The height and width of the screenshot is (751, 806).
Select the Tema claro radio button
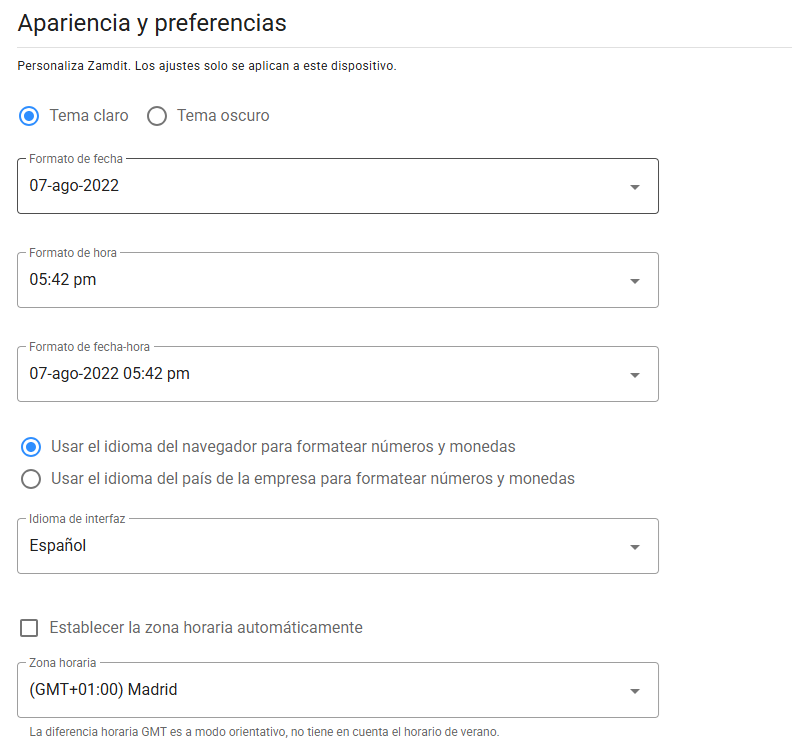[30, 116]
